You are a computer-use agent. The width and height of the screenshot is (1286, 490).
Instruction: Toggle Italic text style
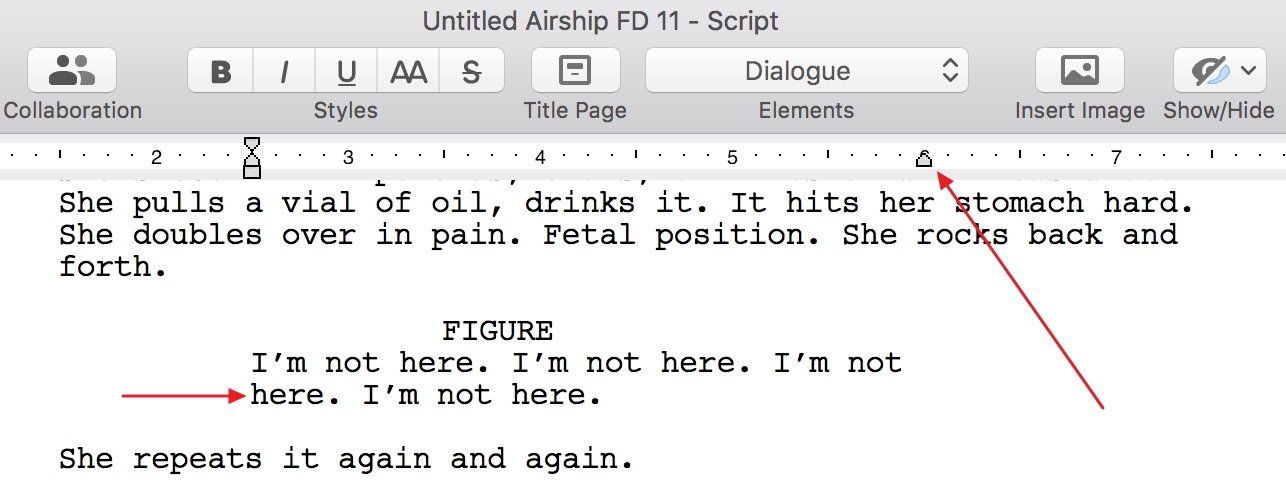click(x=284, y=71)
